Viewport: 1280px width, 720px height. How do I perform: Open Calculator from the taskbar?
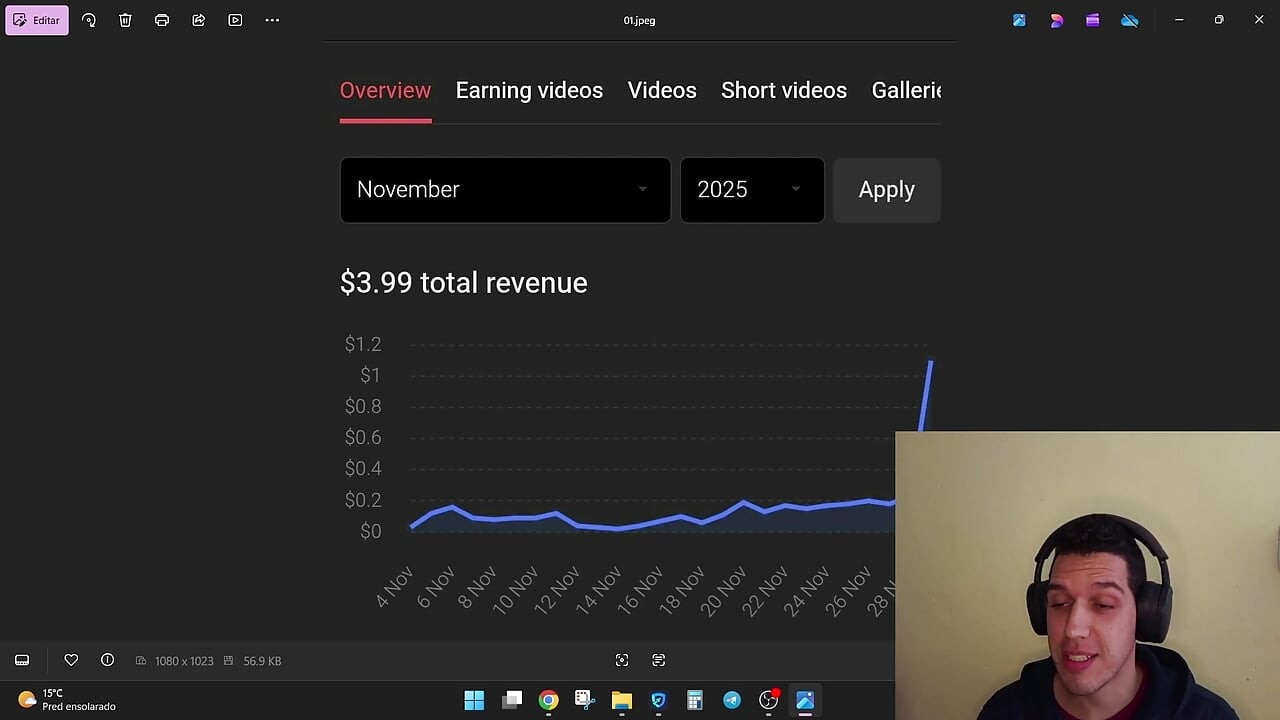tap(695, 700)
